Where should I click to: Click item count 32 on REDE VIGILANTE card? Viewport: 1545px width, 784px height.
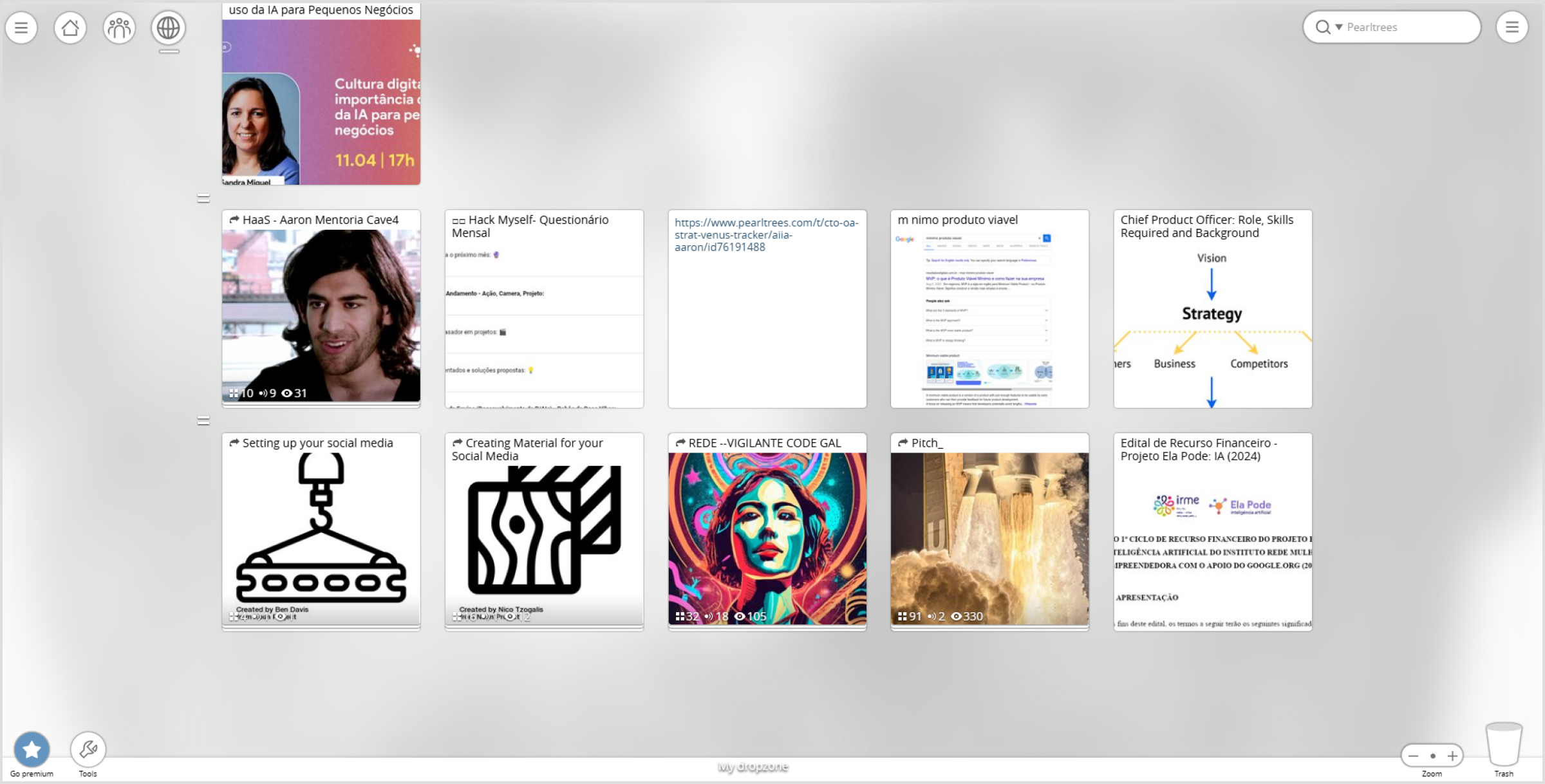[x=688, y=616]
